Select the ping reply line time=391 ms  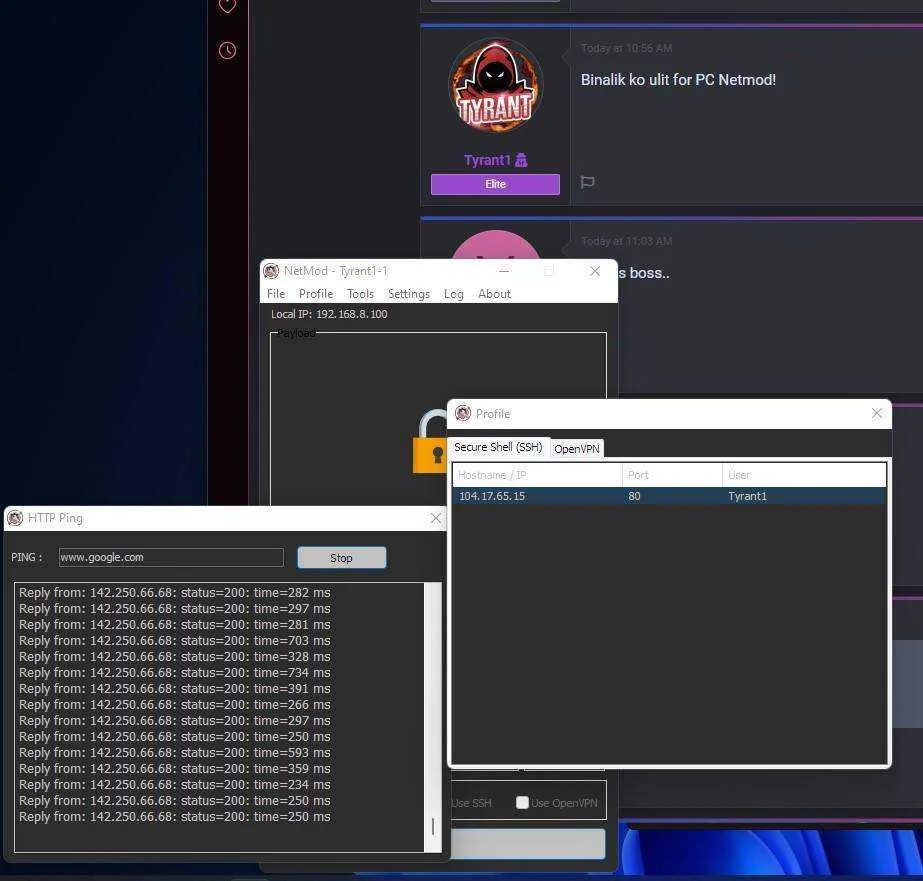(x=175, y=689)
